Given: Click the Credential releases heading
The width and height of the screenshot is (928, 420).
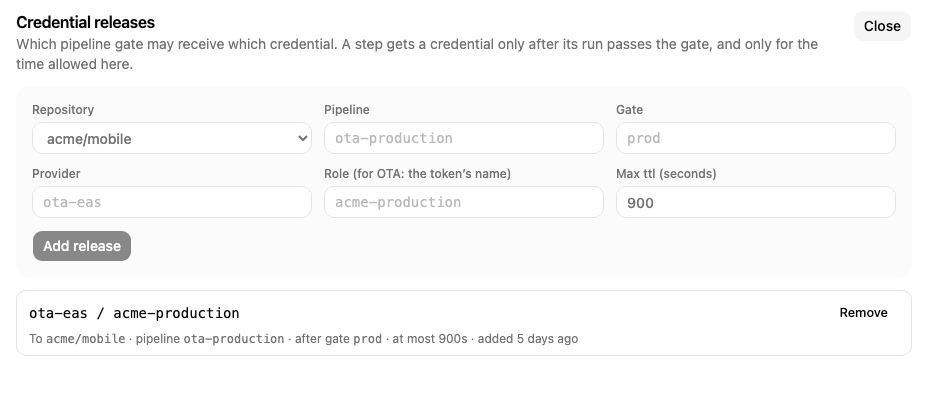Looking at the screenshot, I should [x=85, y=22].
